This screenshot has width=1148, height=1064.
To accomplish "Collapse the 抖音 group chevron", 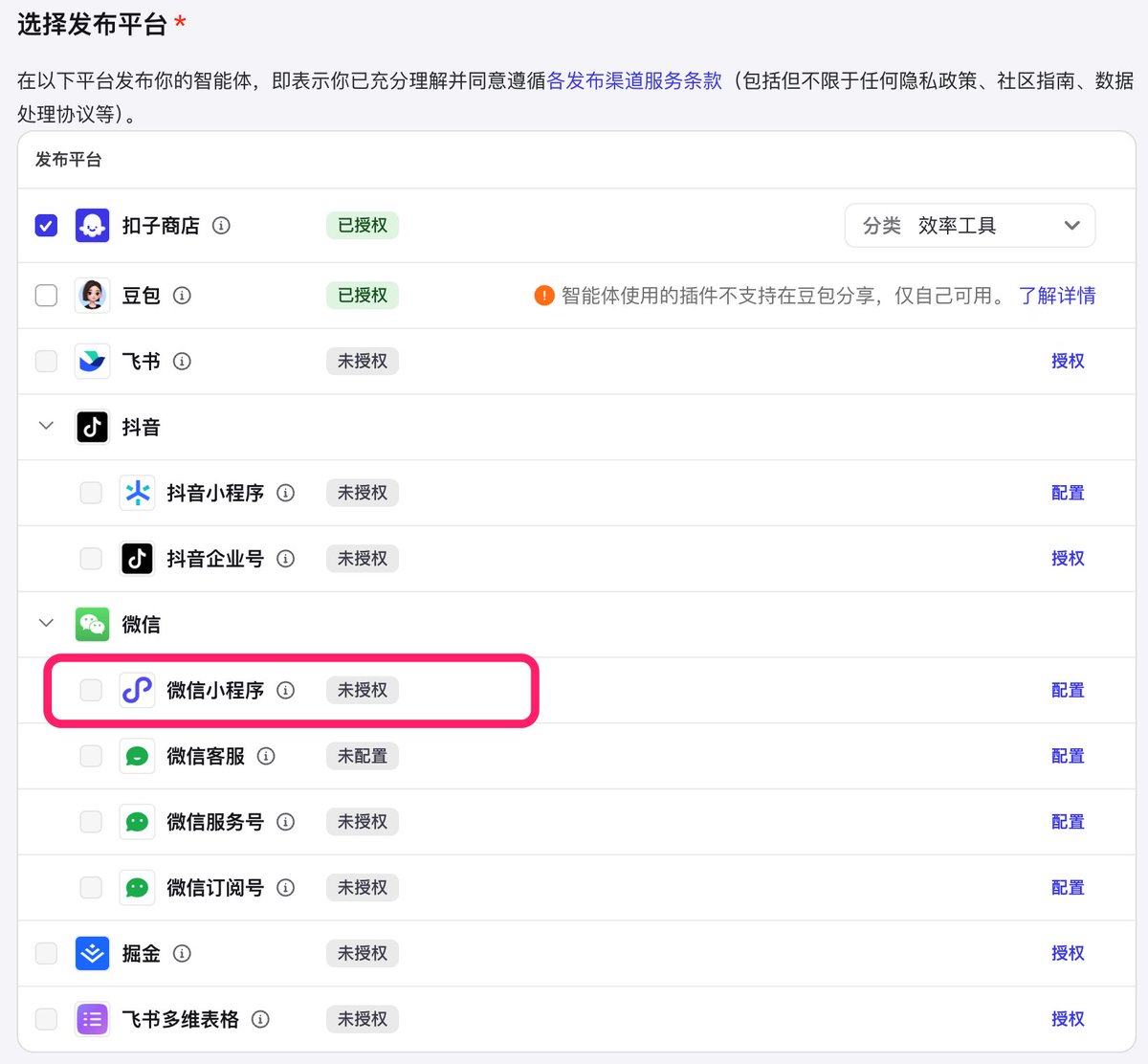I will [46, 426].
